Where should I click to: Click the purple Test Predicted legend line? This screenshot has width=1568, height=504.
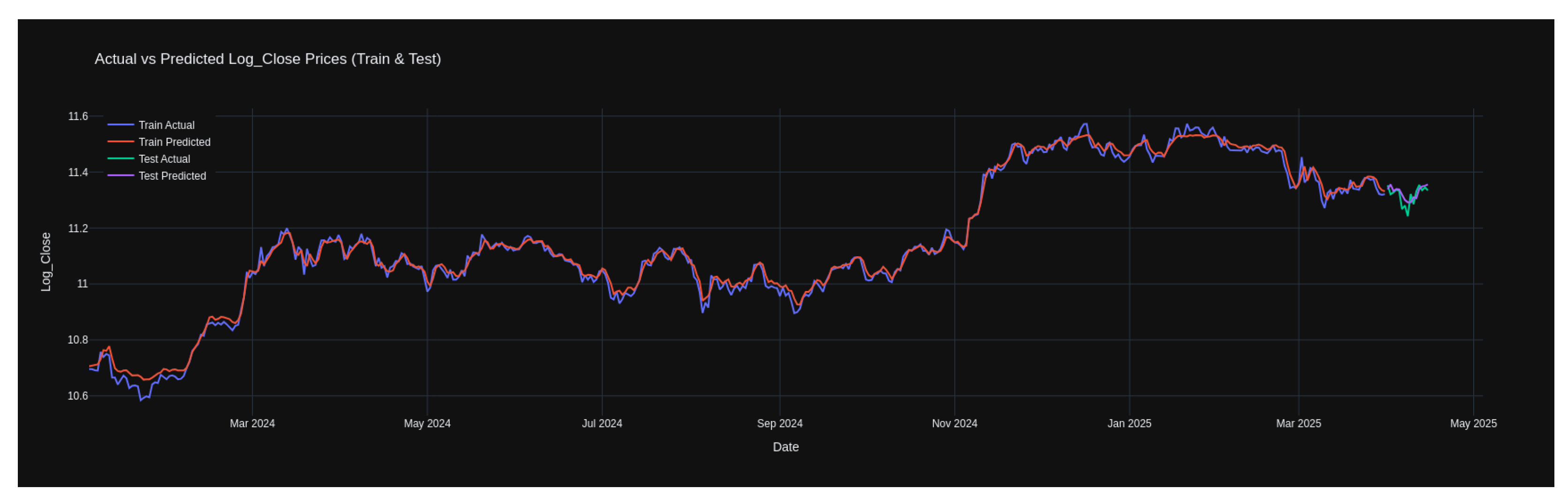[x=121, y=176]
